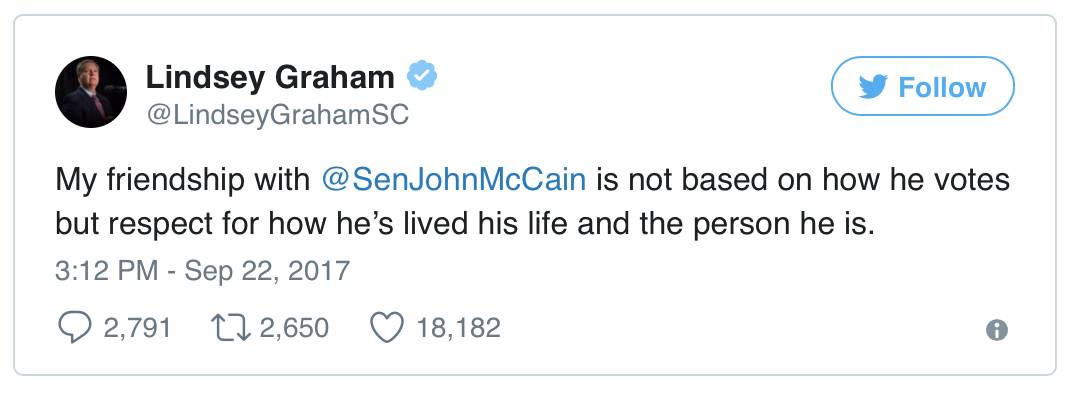The width and height of the screenshot is (1080, 394).
Task: Click the word 'Follow' in the button
Action: [x=942, y=87]
